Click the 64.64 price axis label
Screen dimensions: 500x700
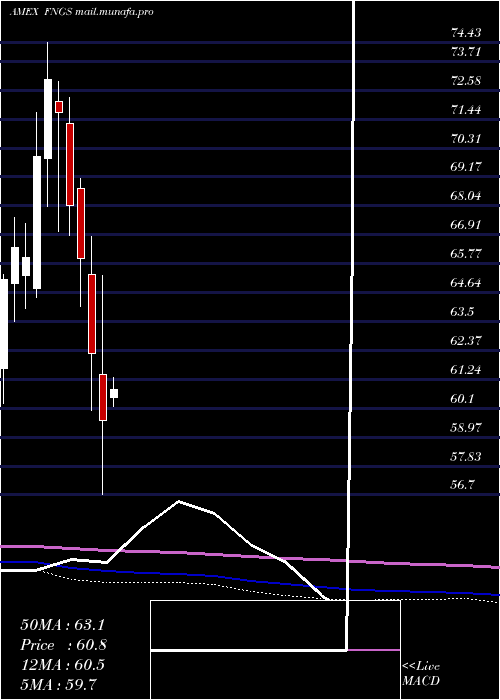coord(466,283)
